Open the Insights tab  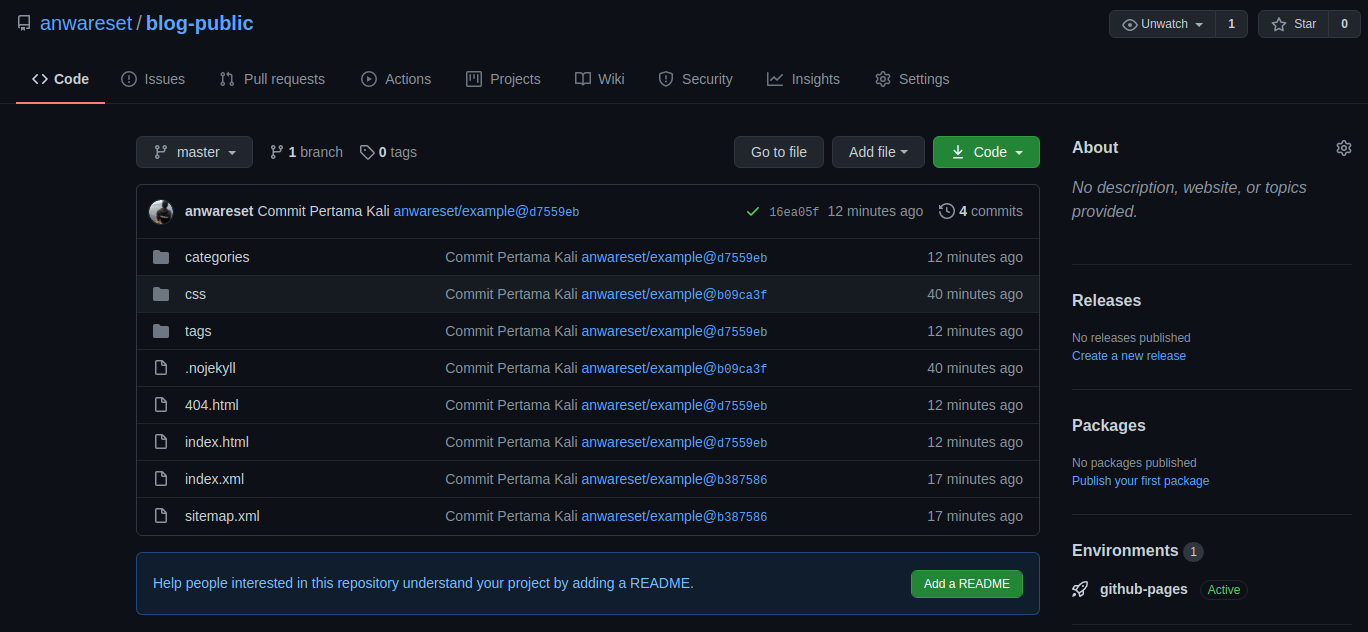coord(803,79)
